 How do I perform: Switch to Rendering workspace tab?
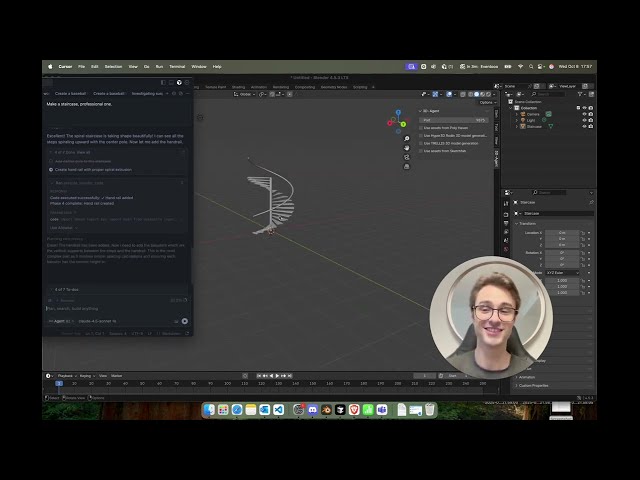point(280,87)
